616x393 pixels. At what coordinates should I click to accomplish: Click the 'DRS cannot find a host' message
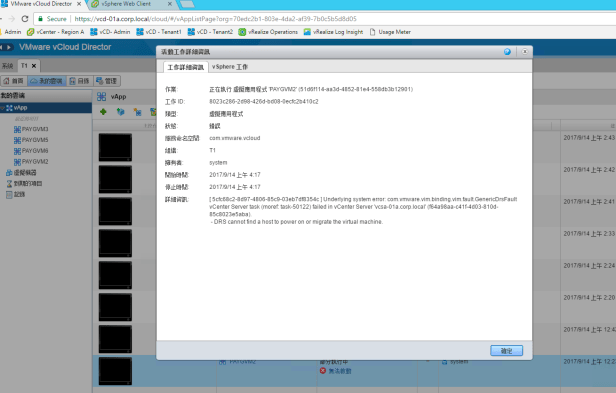coord(297,222)
